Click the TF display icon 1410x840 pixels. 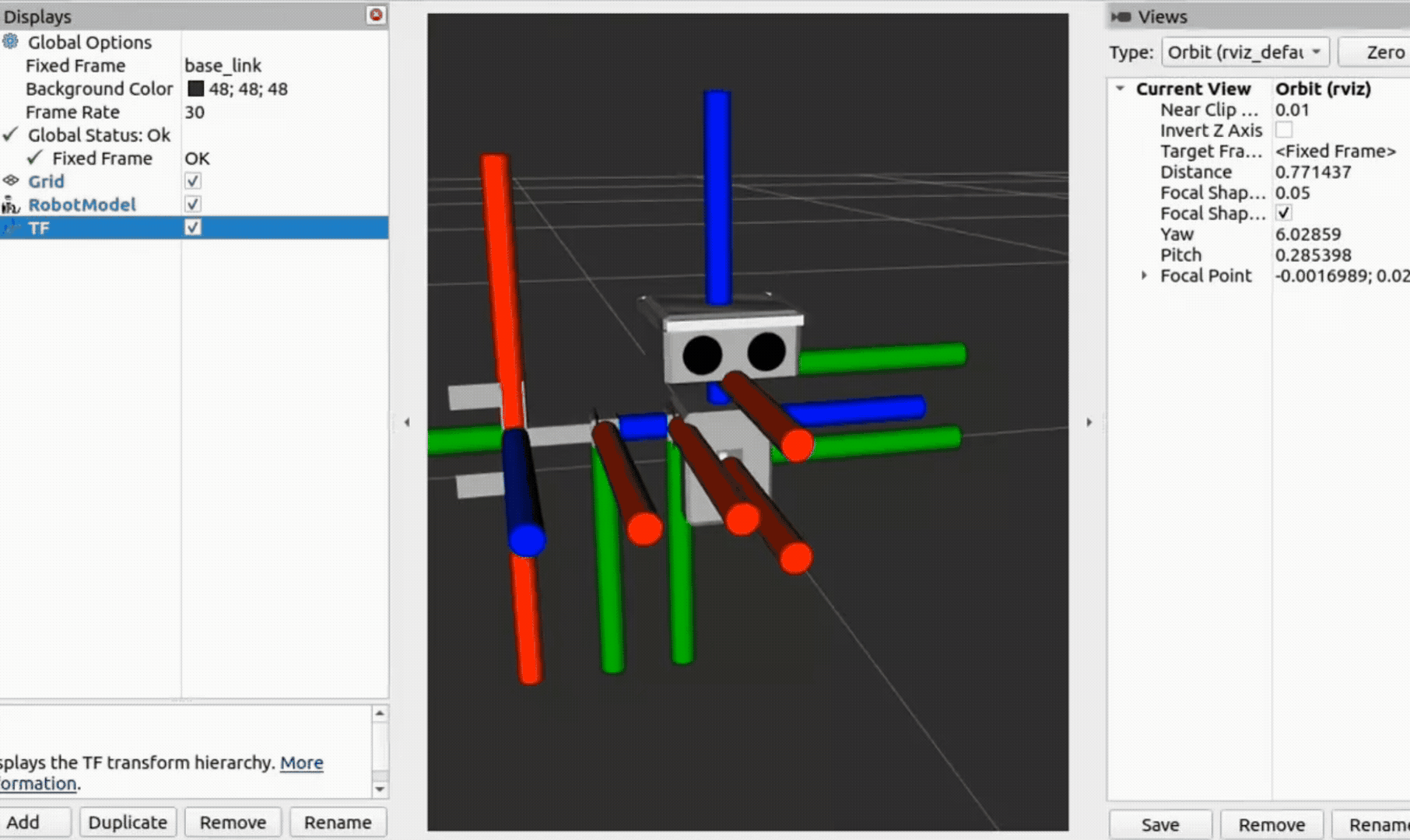point(10,227)
